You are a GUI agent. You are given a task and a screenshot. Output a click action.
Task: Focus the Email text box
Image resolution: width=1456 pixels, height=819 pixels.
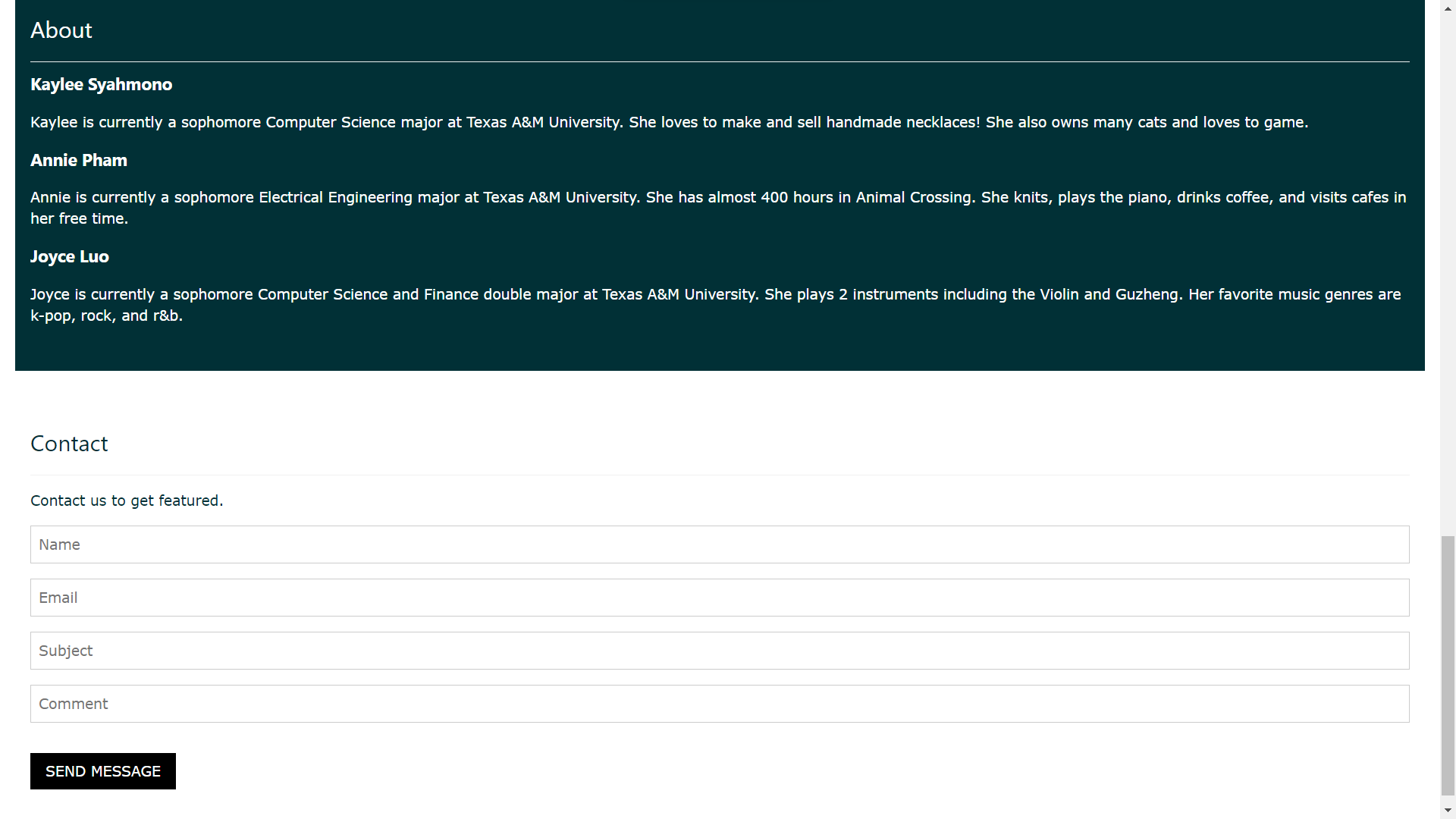[719, 598]
